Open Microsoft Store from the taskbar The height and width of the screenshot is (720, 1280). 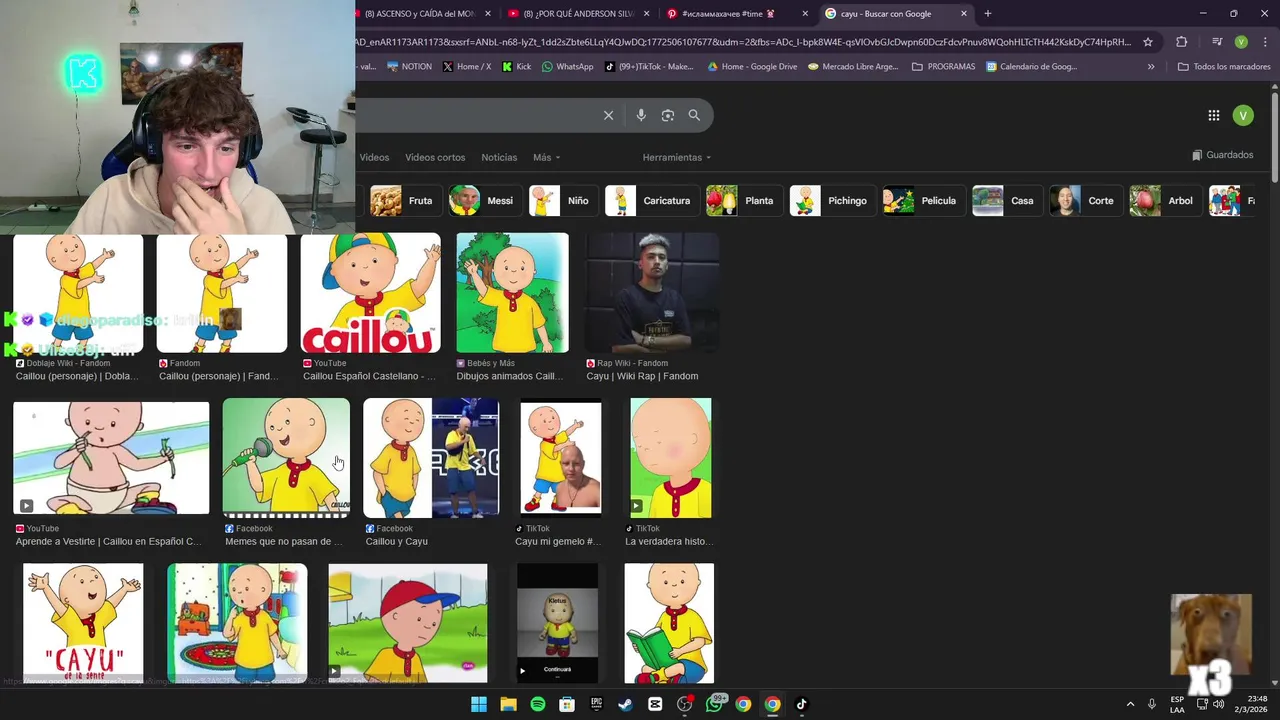(567, 704)
